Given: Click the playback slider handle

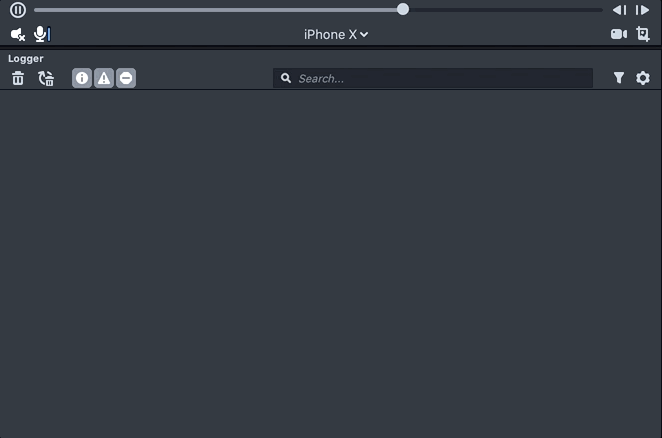Looking at the screenshot, I should coord(403,9).
